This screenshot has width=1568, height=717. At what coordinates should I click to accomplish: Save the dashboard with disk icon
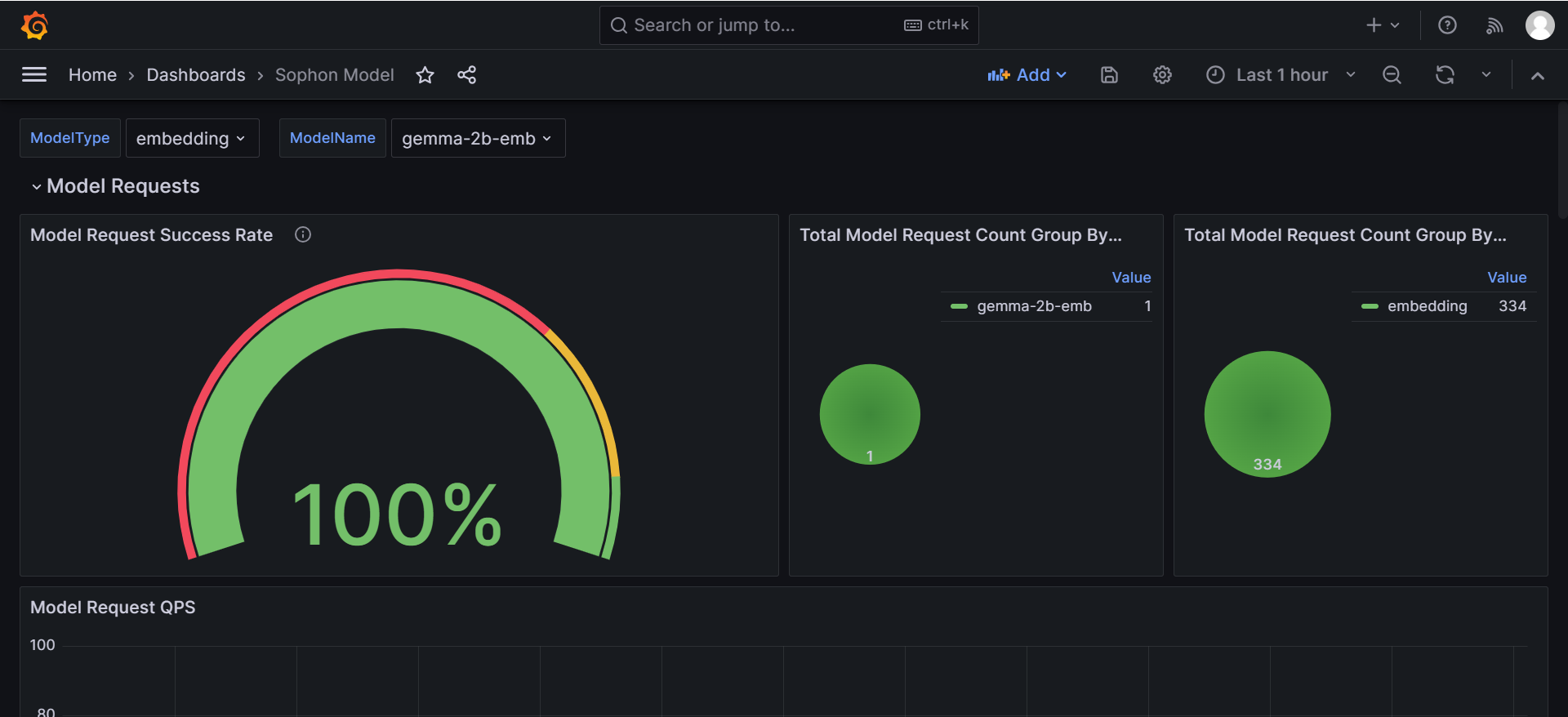1109,75
